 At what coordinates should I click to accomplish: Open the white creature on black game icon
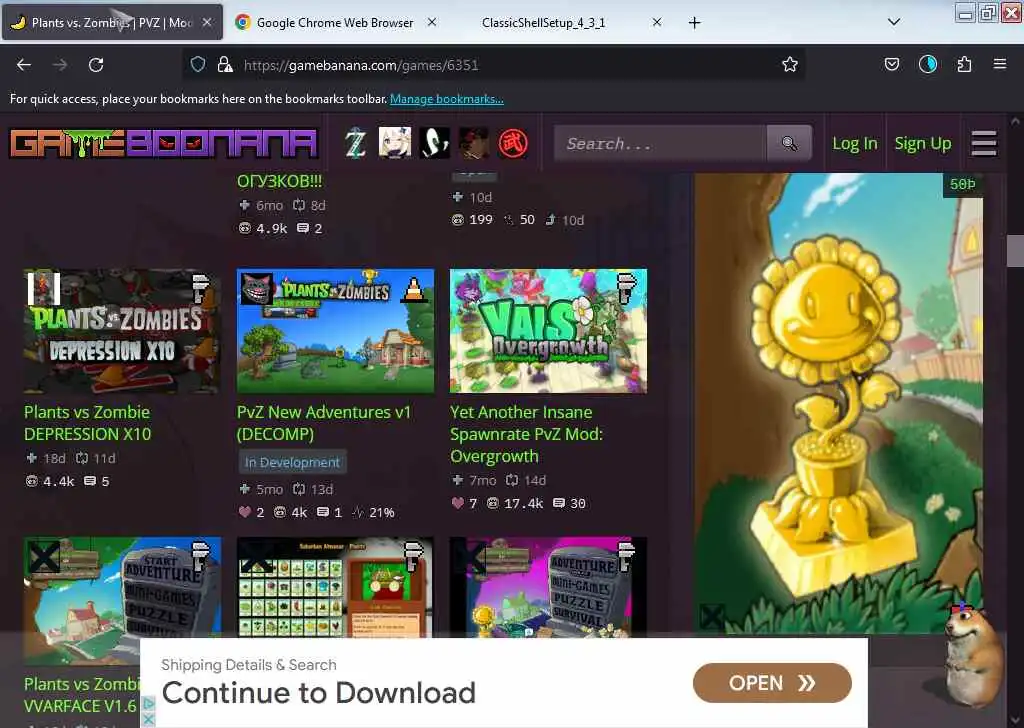(434, 143)
